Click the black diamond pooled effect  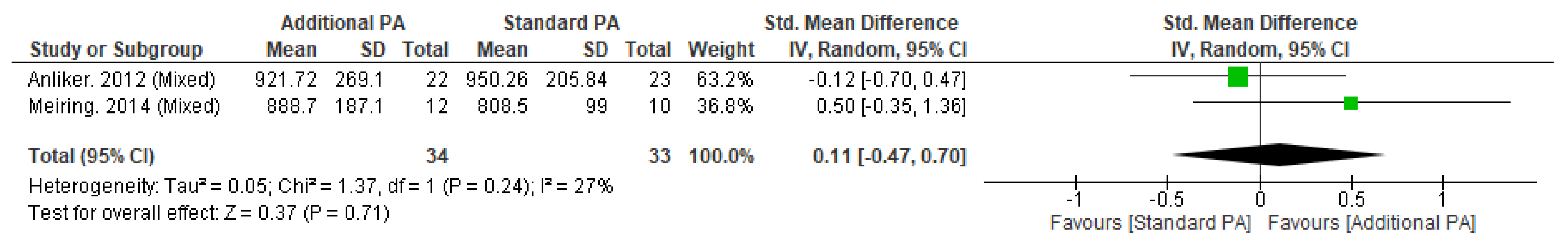[x=1279, y=155]
